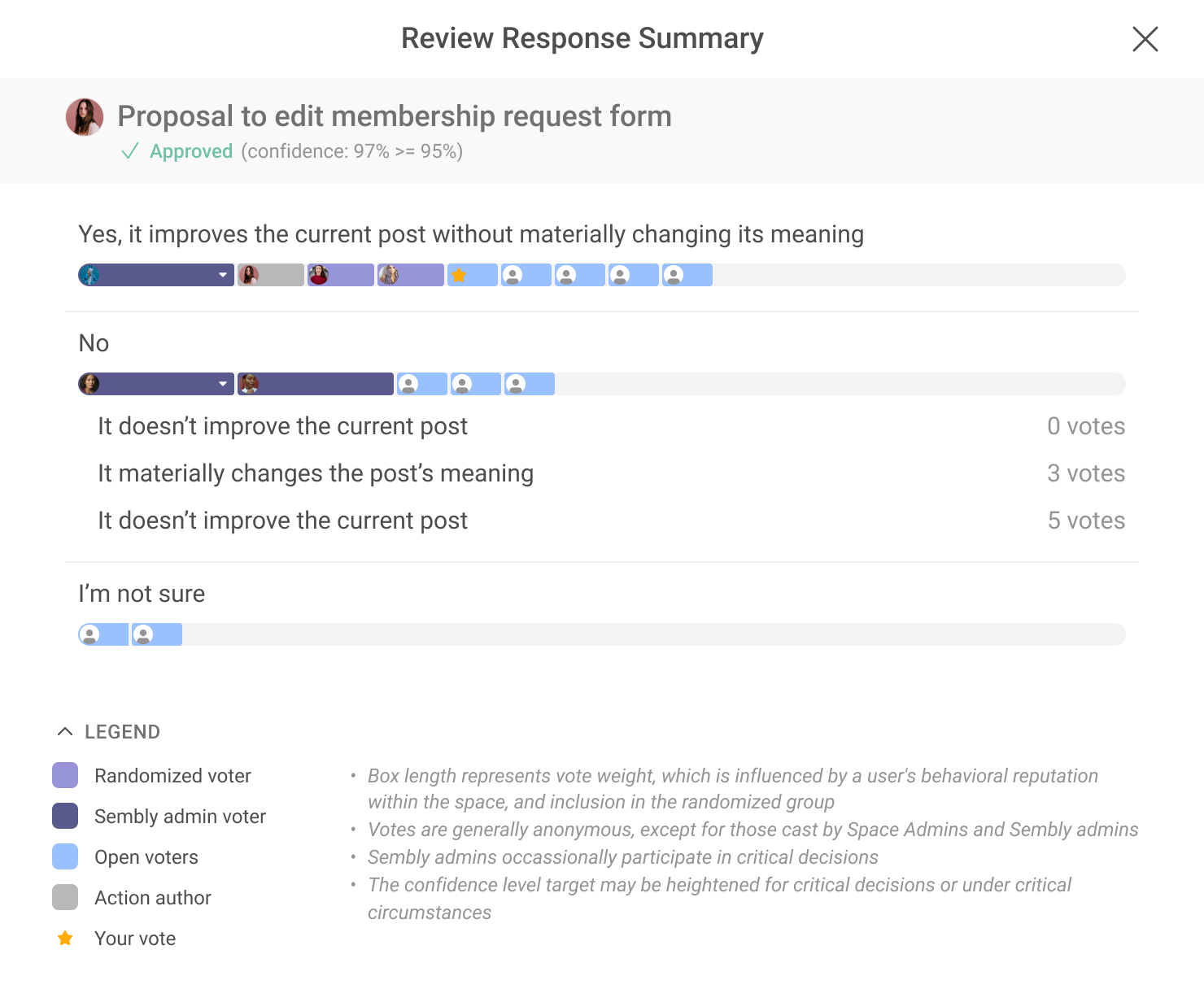Click the last open voter in the No bar

pos(529,384)
